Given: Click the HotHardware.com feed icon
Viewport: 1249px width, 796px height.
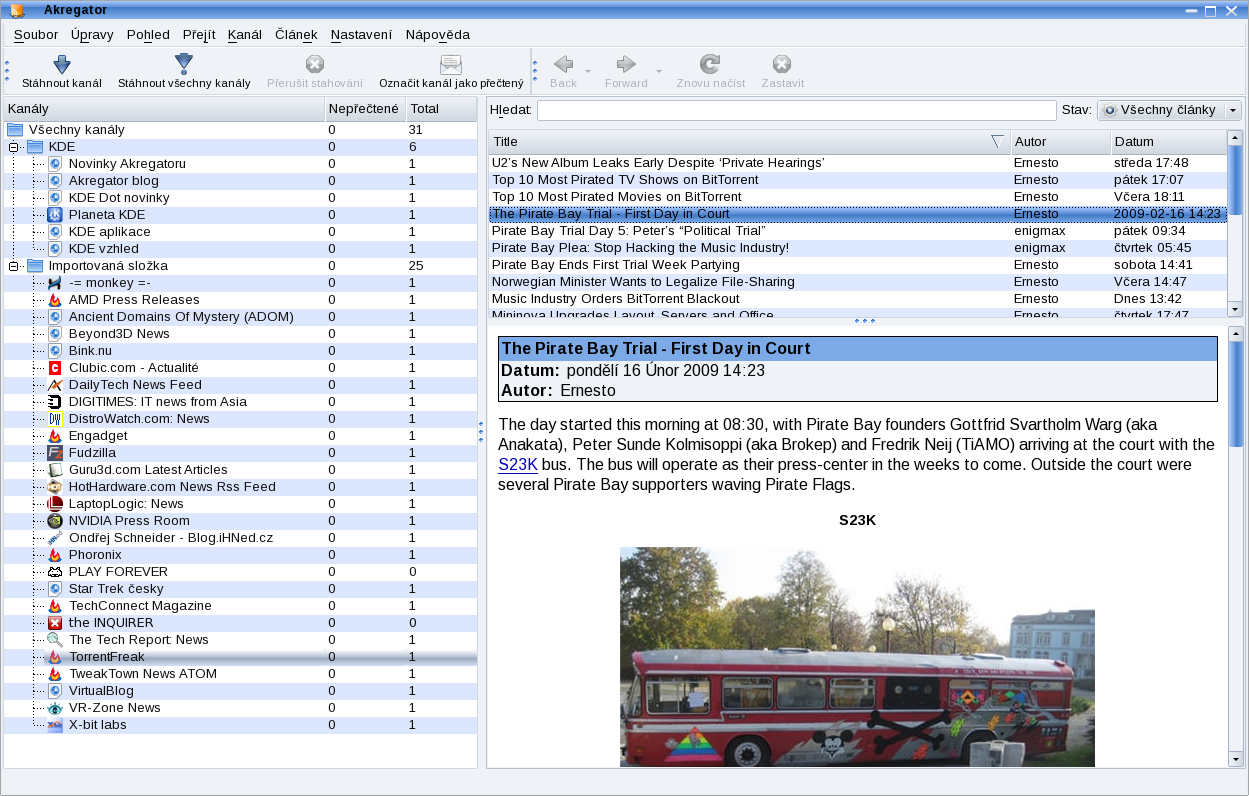Looking at the screenshot, I should pos(56,487).
